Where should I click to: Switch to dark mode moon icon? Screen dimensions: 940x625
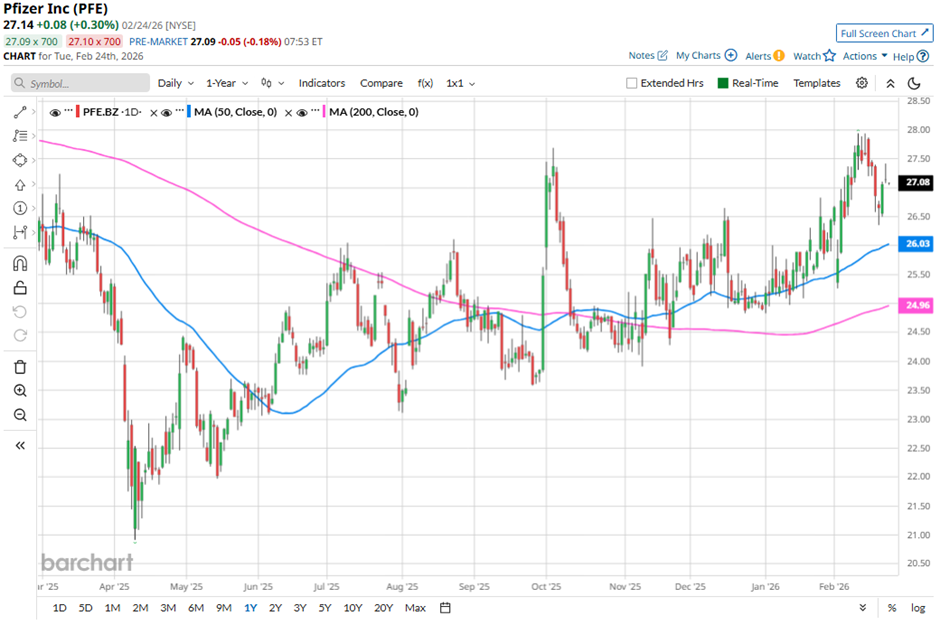coord(914,83)
